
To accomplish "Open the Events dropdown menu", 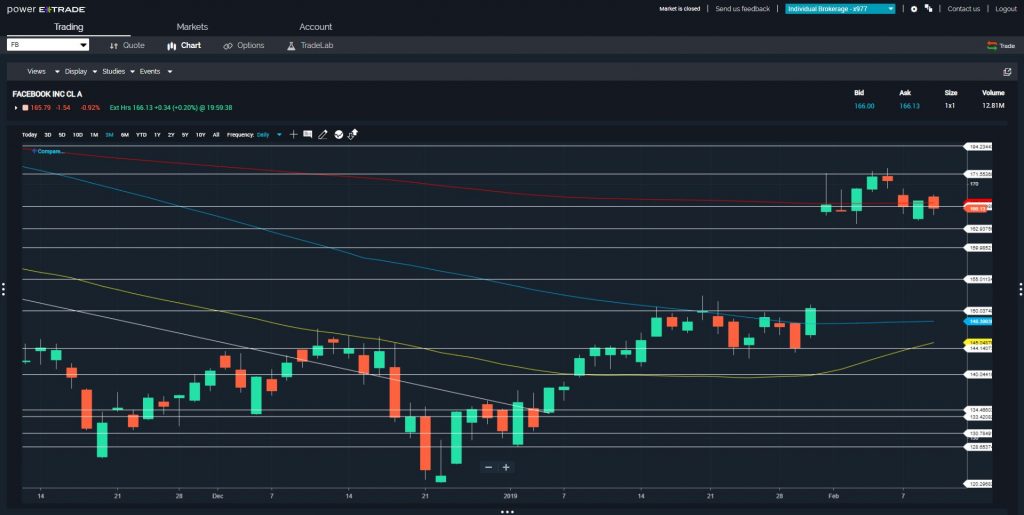I will (156, 71).
